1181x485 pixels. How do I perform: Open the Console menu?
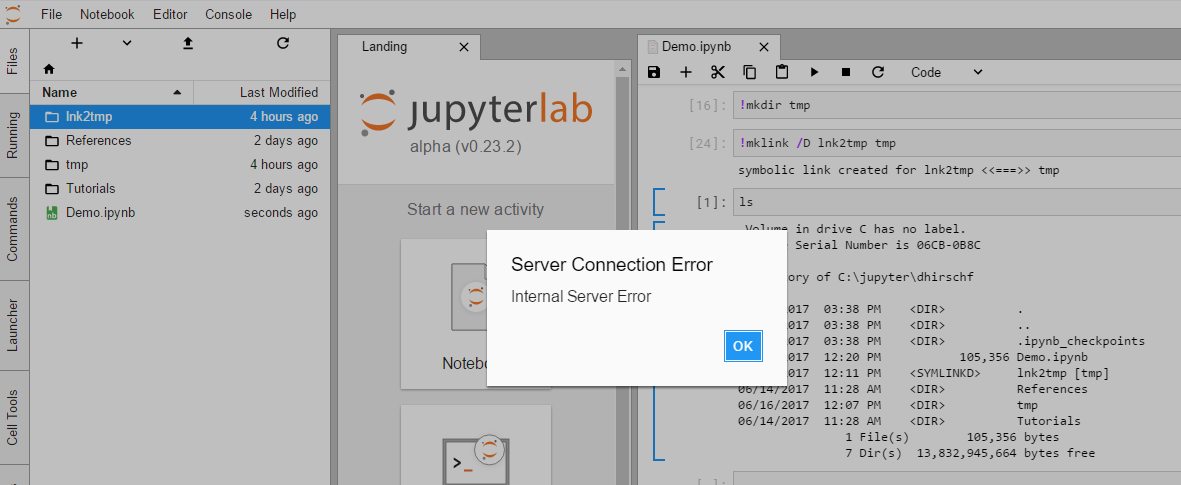(x=228, y=14)
